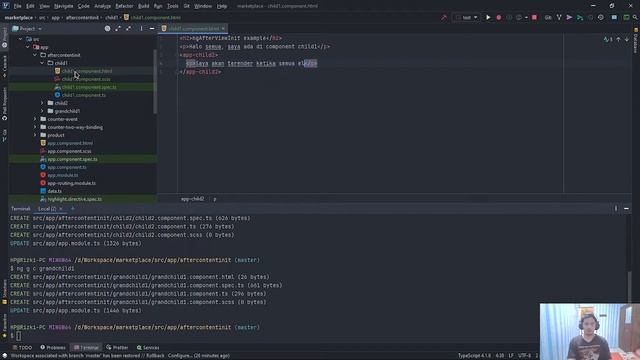
Task: Add a new terminal session tab
Action: [x=73, y=209]
